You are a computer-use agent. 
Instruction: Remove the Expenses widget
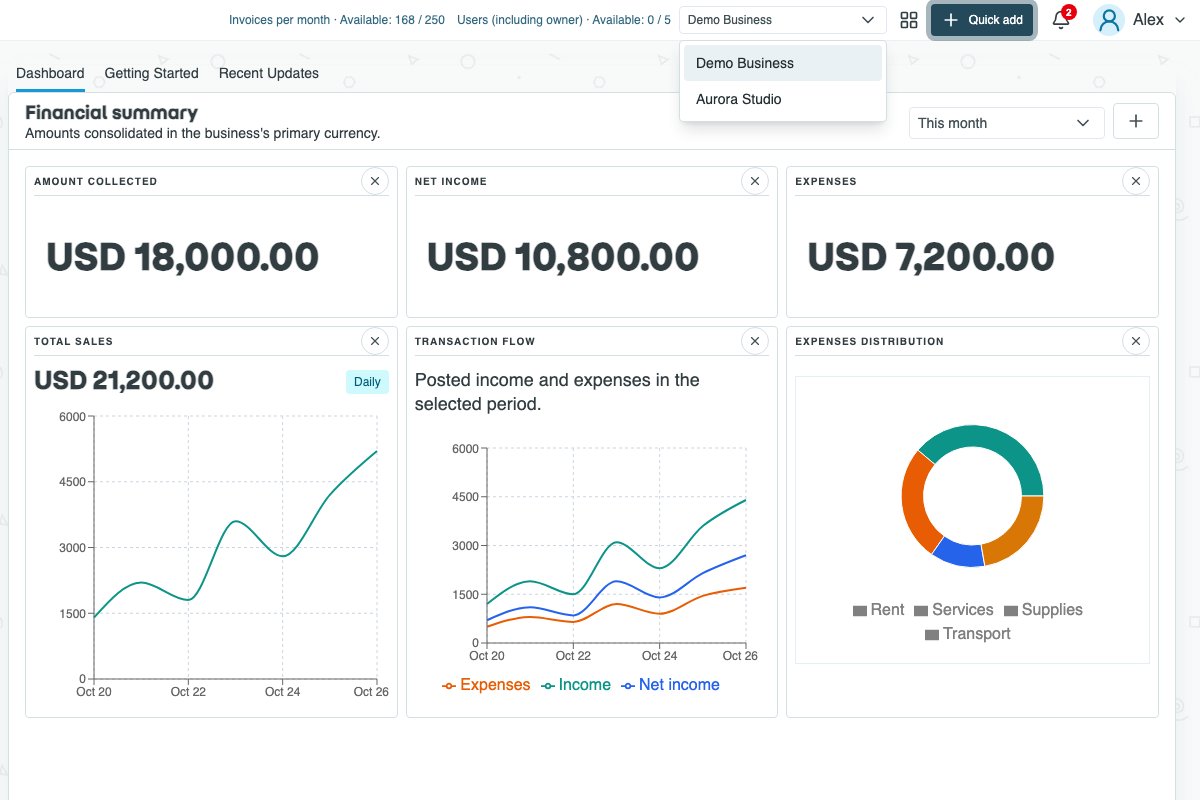pos(1136,181)
